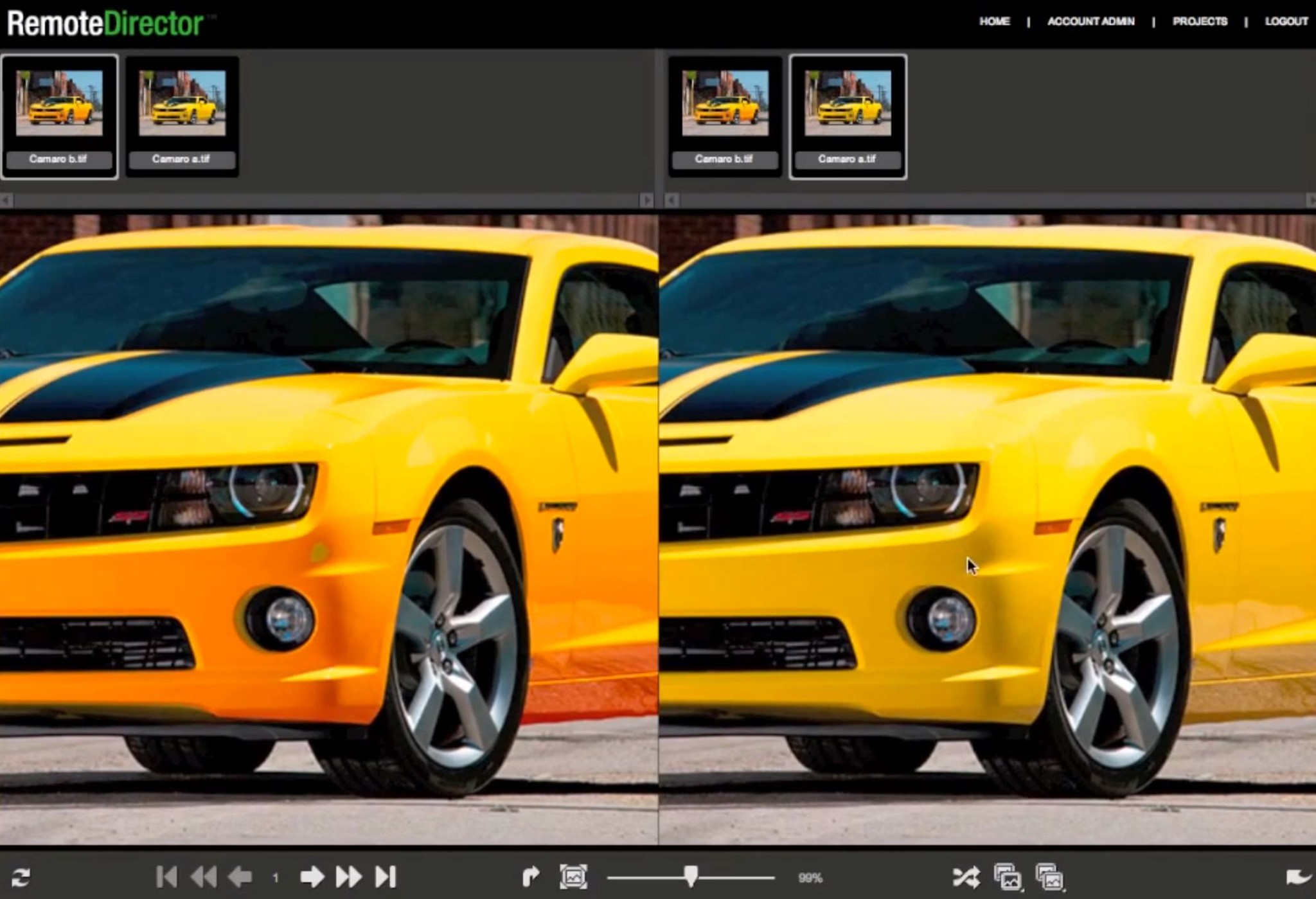This screenshot has width=1316, height=899.
Task: Jump to the first page
Action: click(166, 877)
